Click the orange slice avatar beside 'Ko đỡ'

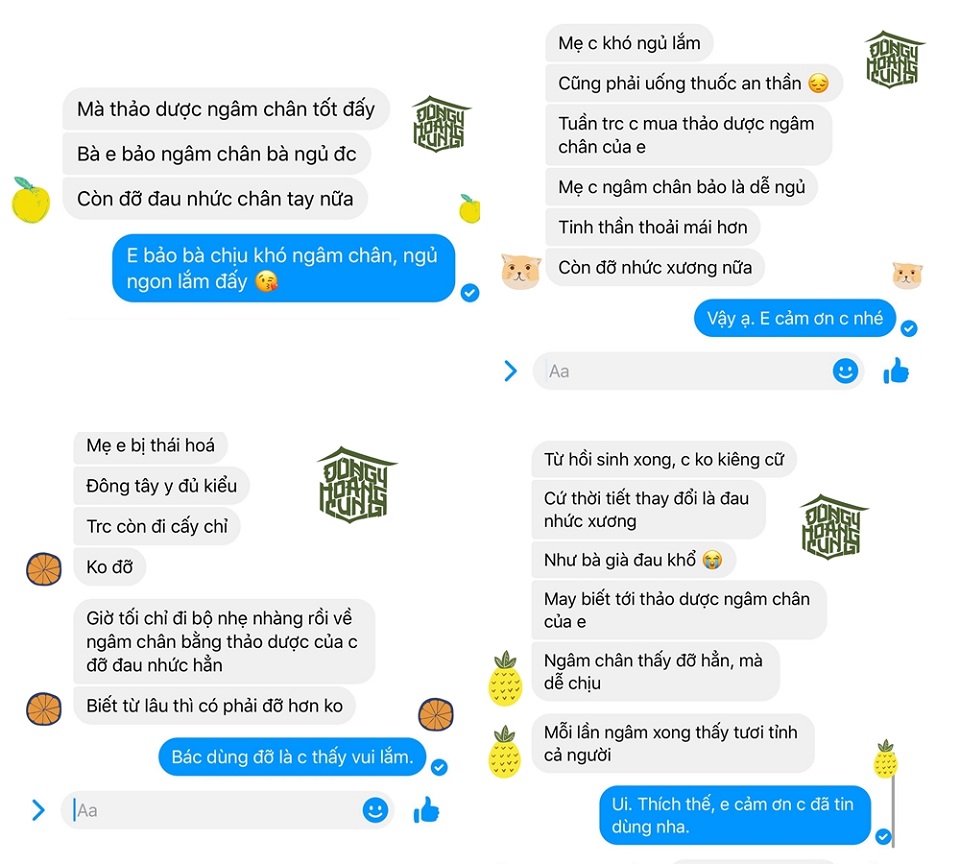(x=43, y=569)
